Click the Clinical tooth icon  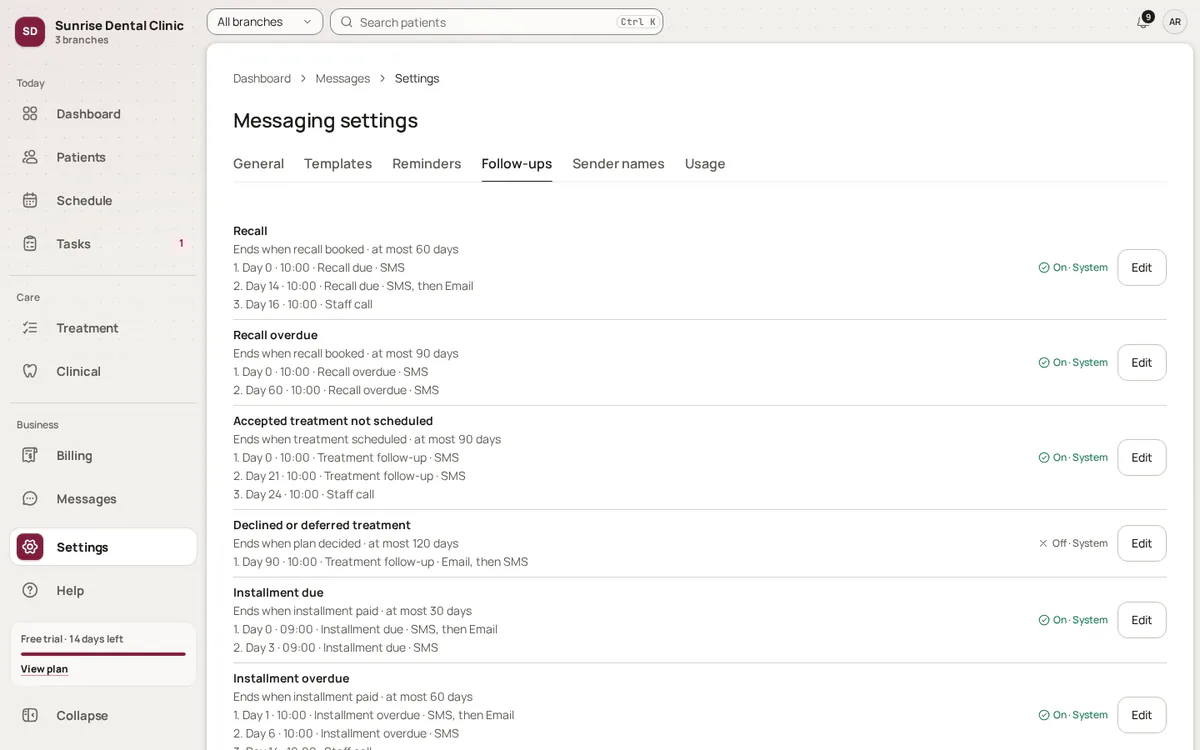click(x=30, y=371)
